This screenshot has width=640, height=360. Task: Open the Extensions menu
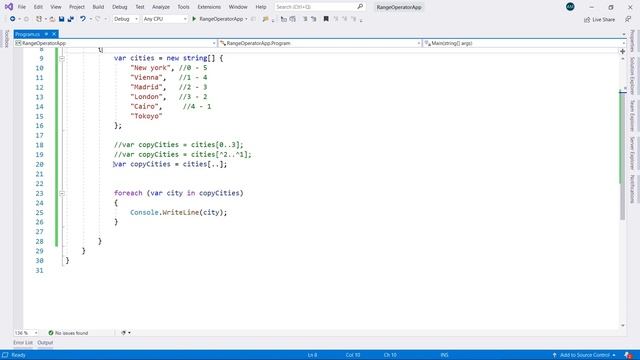[209, 7]
